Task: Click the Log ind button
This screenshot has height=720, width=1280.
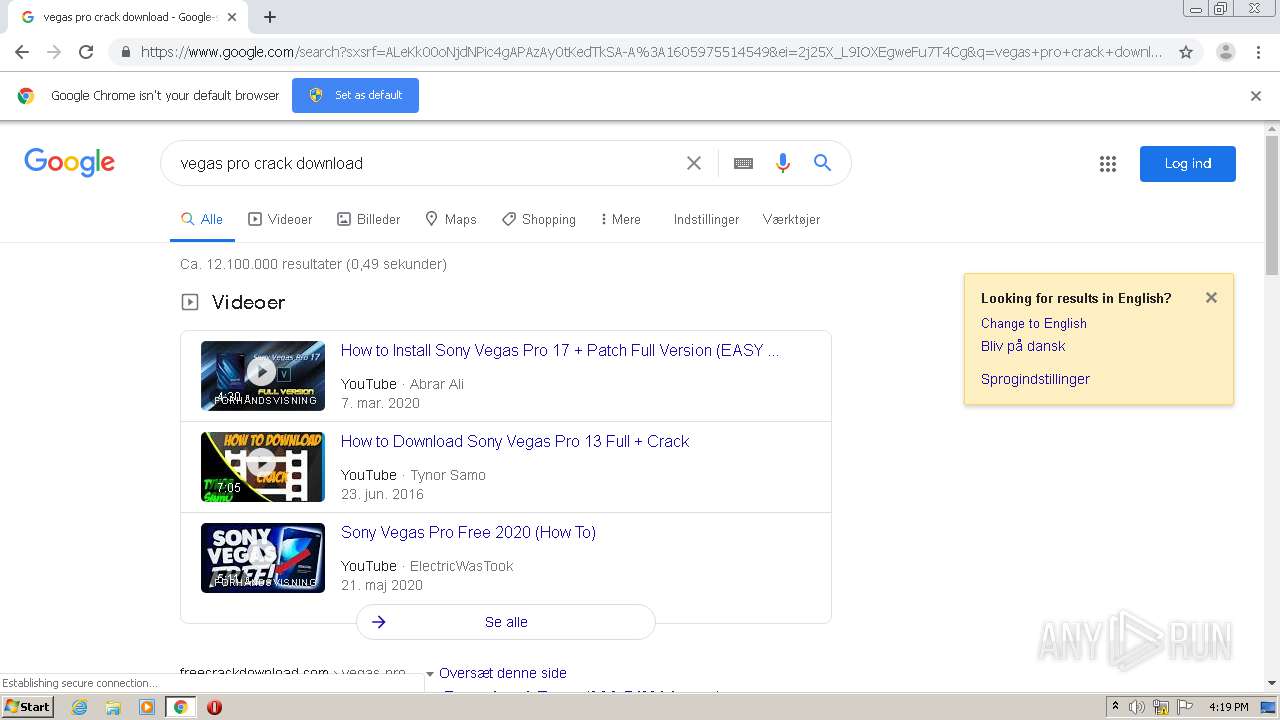Action: click(1187, 164)
